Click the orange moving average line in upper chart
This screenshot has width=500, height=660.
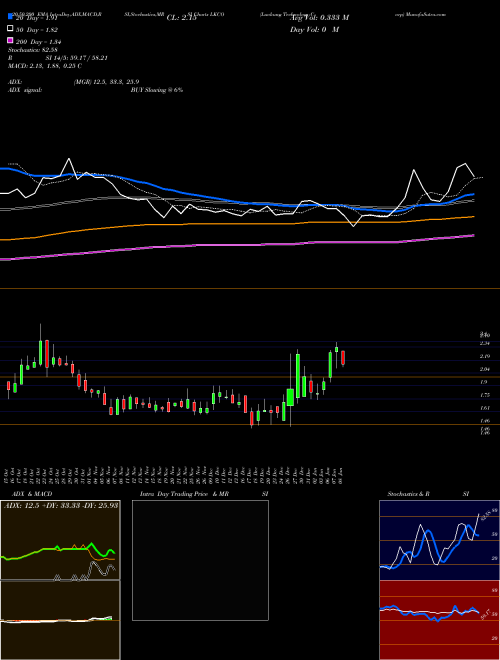(x=237, y=224)
